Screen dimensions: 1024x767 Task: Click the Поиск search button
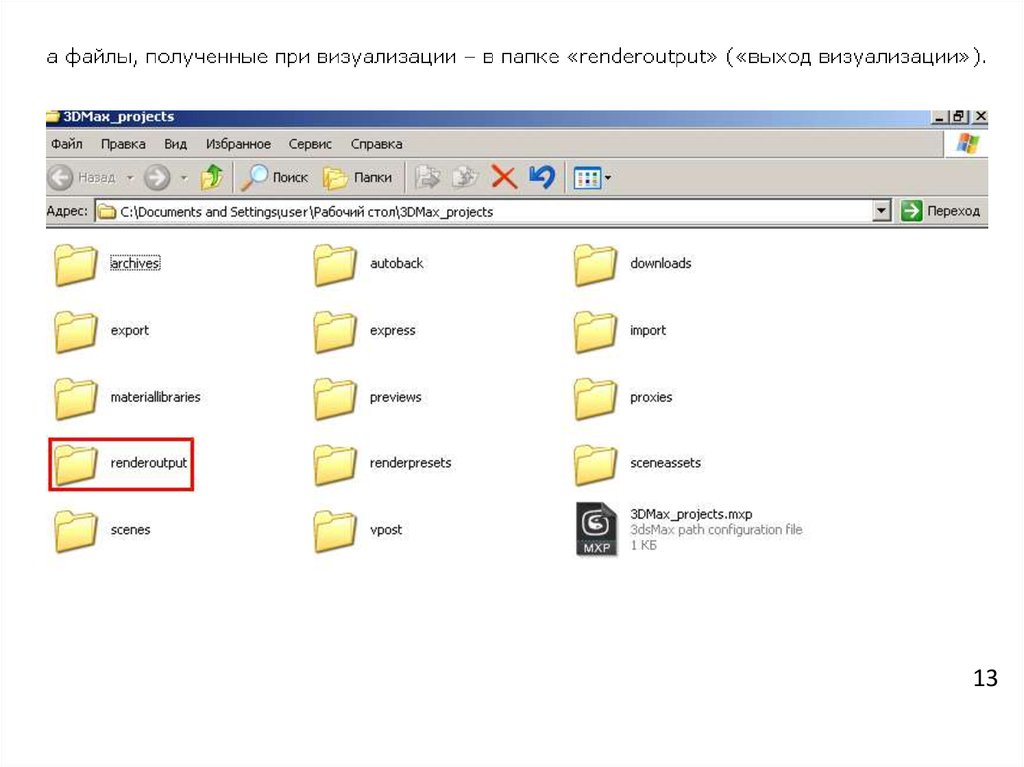277,178
